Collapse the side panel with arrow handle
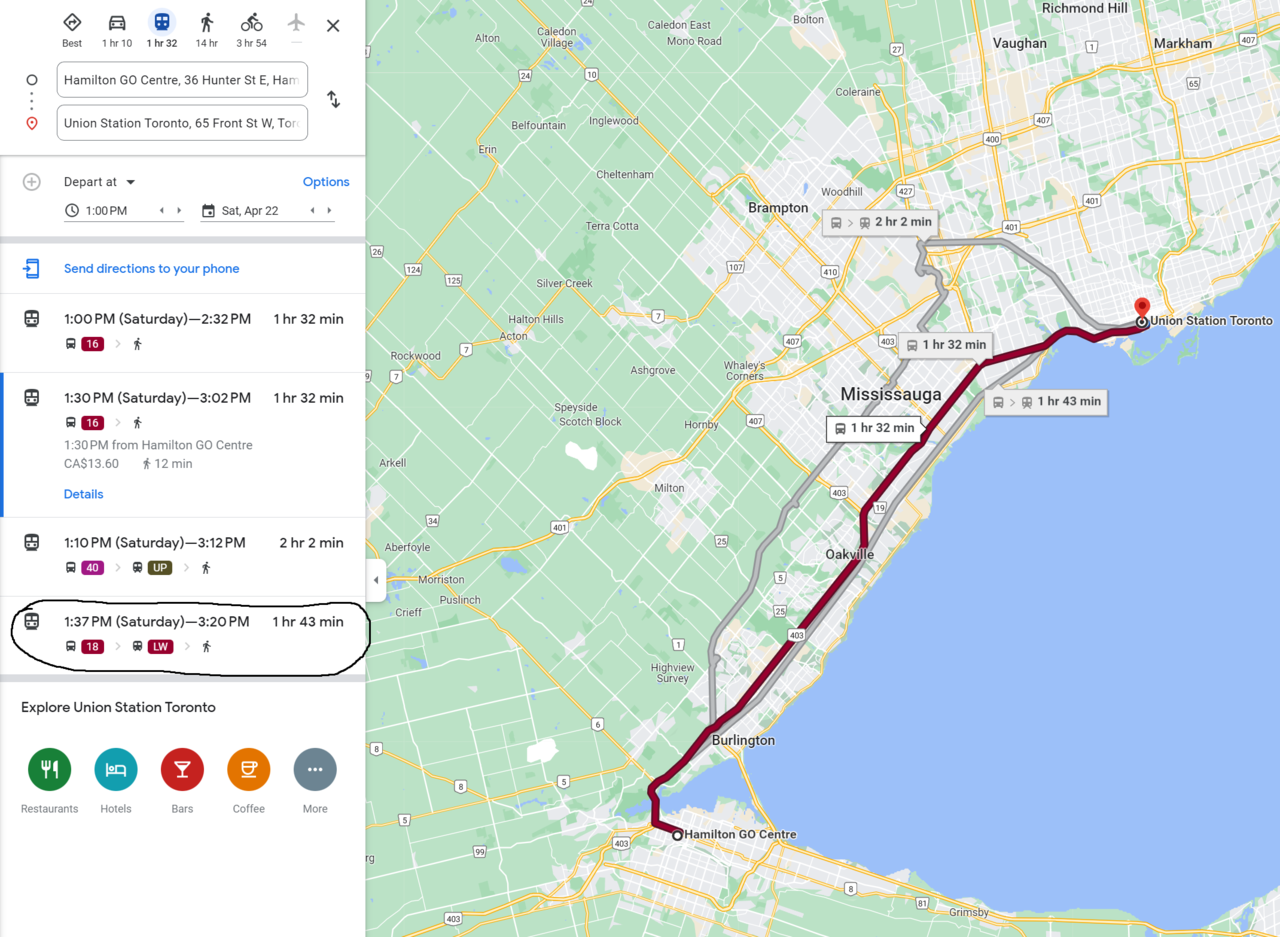The image size is (1280, 937). pos(376,580)
